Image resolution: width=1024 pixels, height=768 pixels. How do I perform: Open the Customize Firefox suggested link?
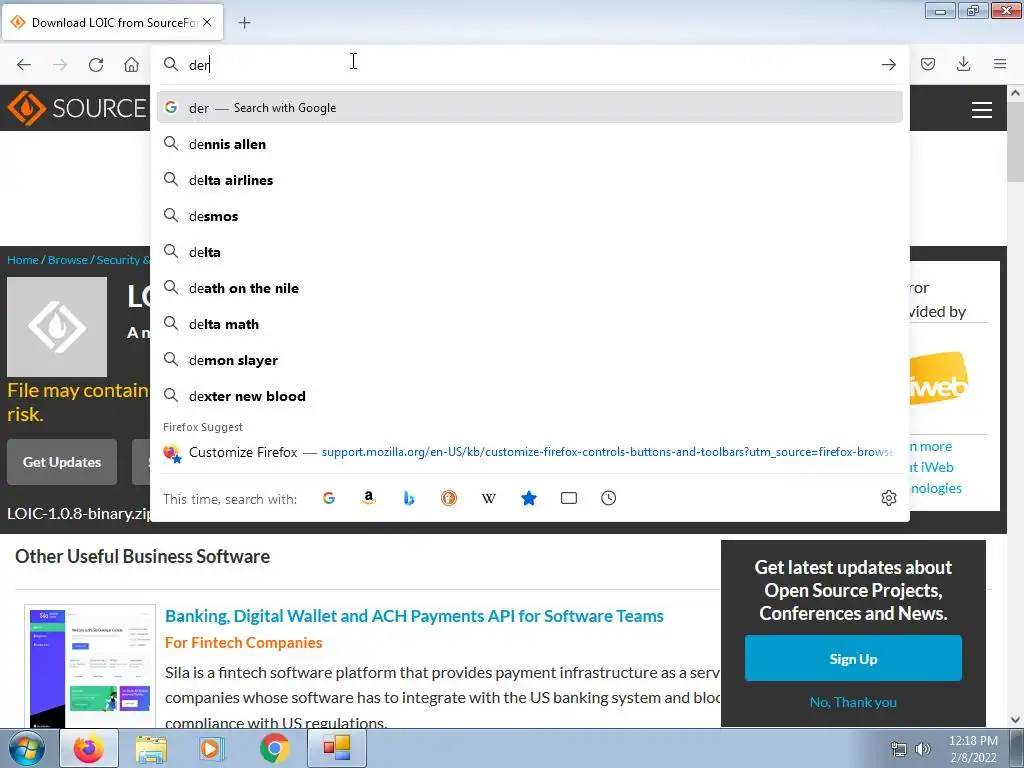click(x=530, y=452)
